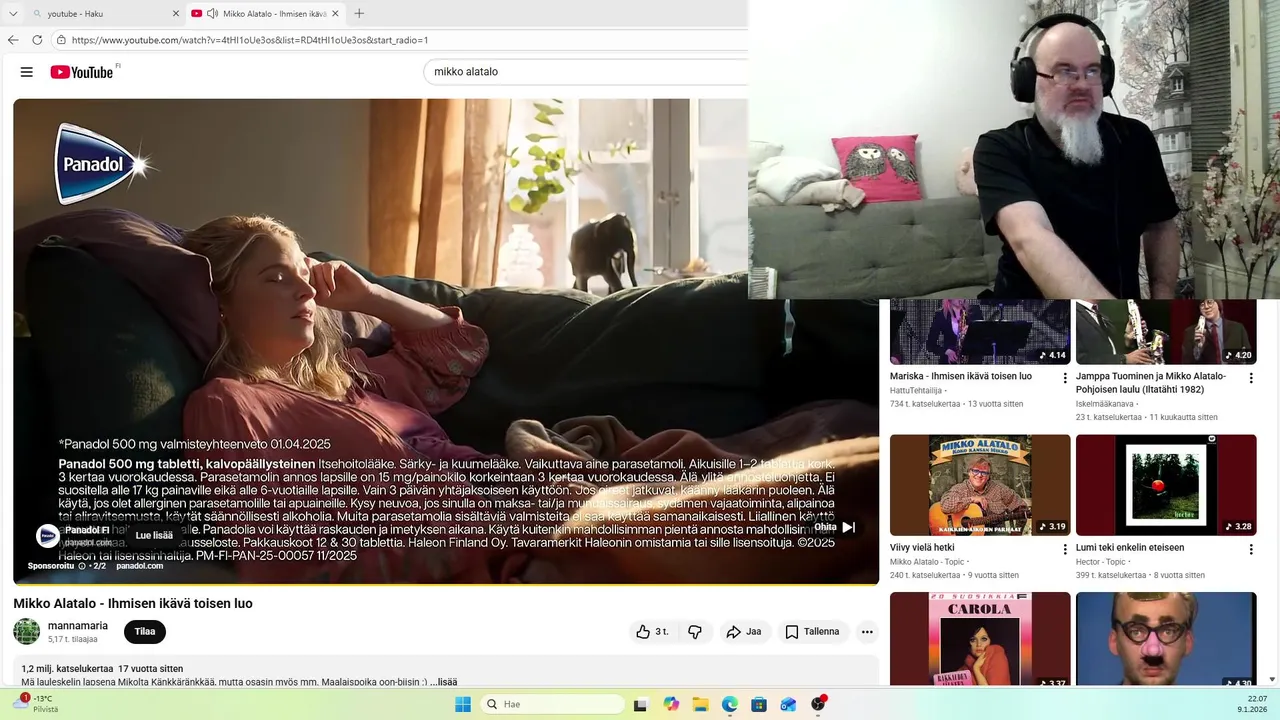
Task: Click 'Hector - Topic' channel text
Action: [1101, 562]
